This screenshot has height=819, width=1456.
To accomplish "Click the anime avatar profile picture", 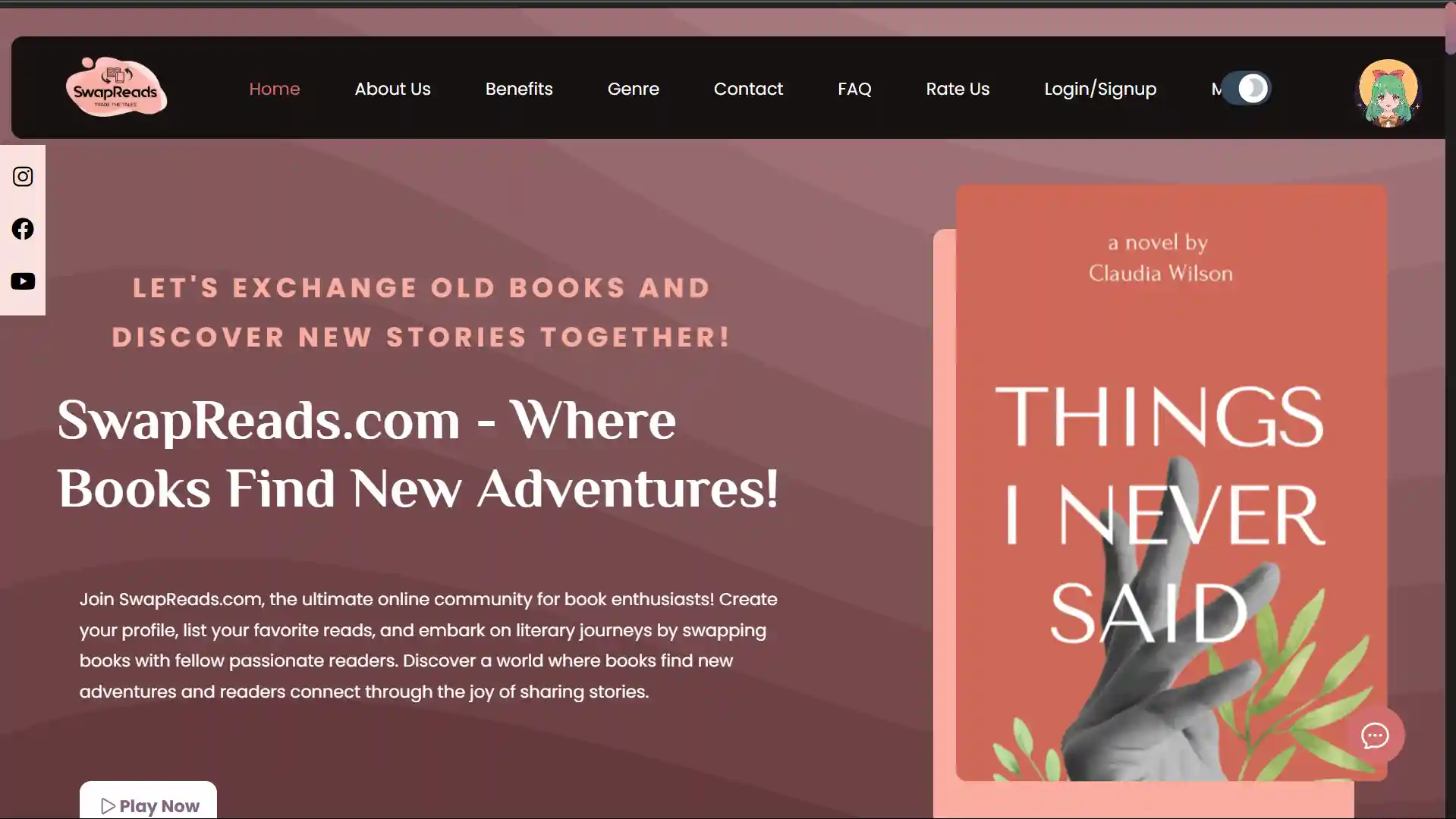I will point(1388,93).
